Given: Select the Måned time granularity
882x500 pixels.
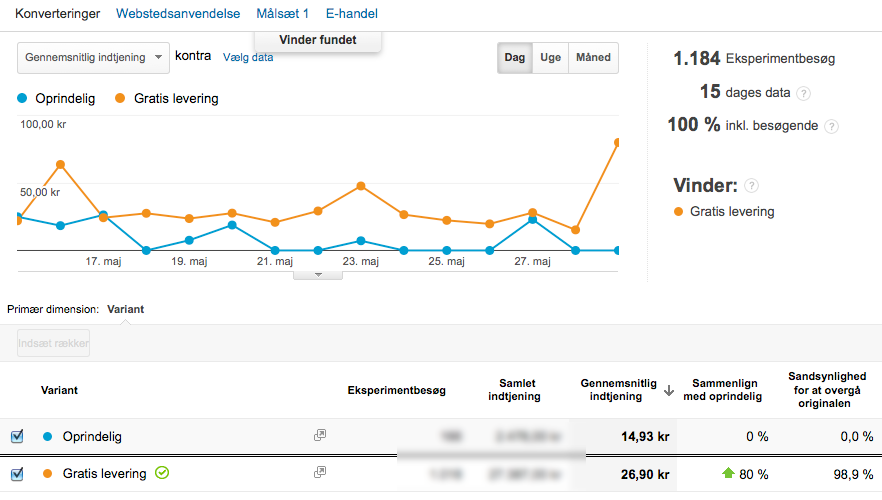Looking at the screenshot, I should (x=593, y=57).
